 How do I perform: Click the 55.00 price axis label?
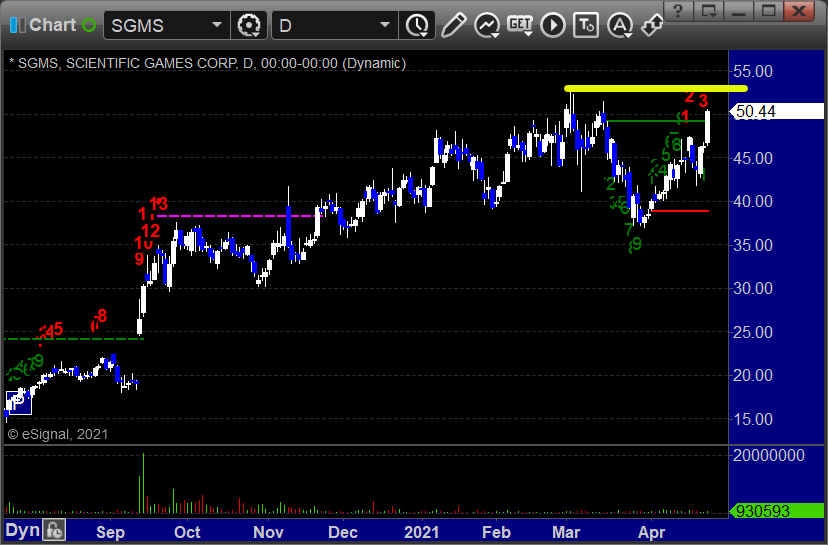click(752, 71)
